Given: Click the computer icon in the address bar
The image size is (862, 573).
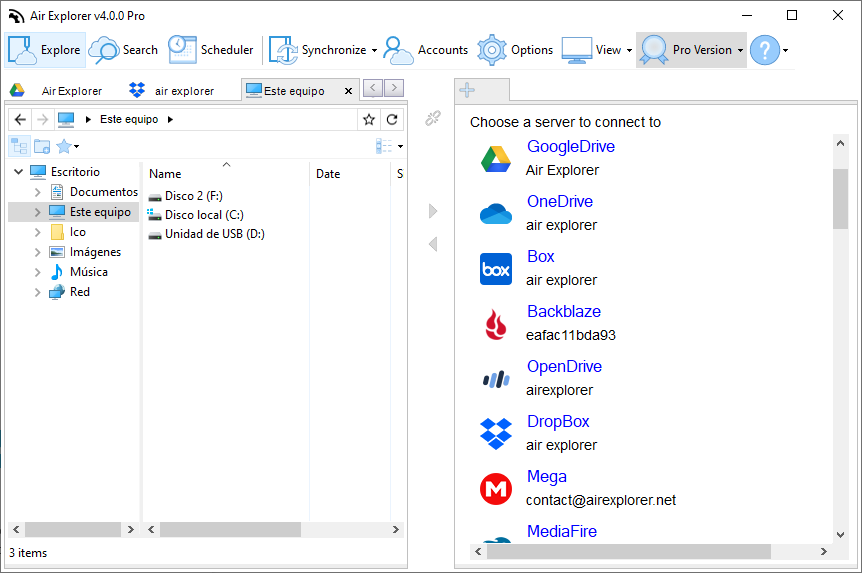Looking at the screenshot, I should click(66, 119).
